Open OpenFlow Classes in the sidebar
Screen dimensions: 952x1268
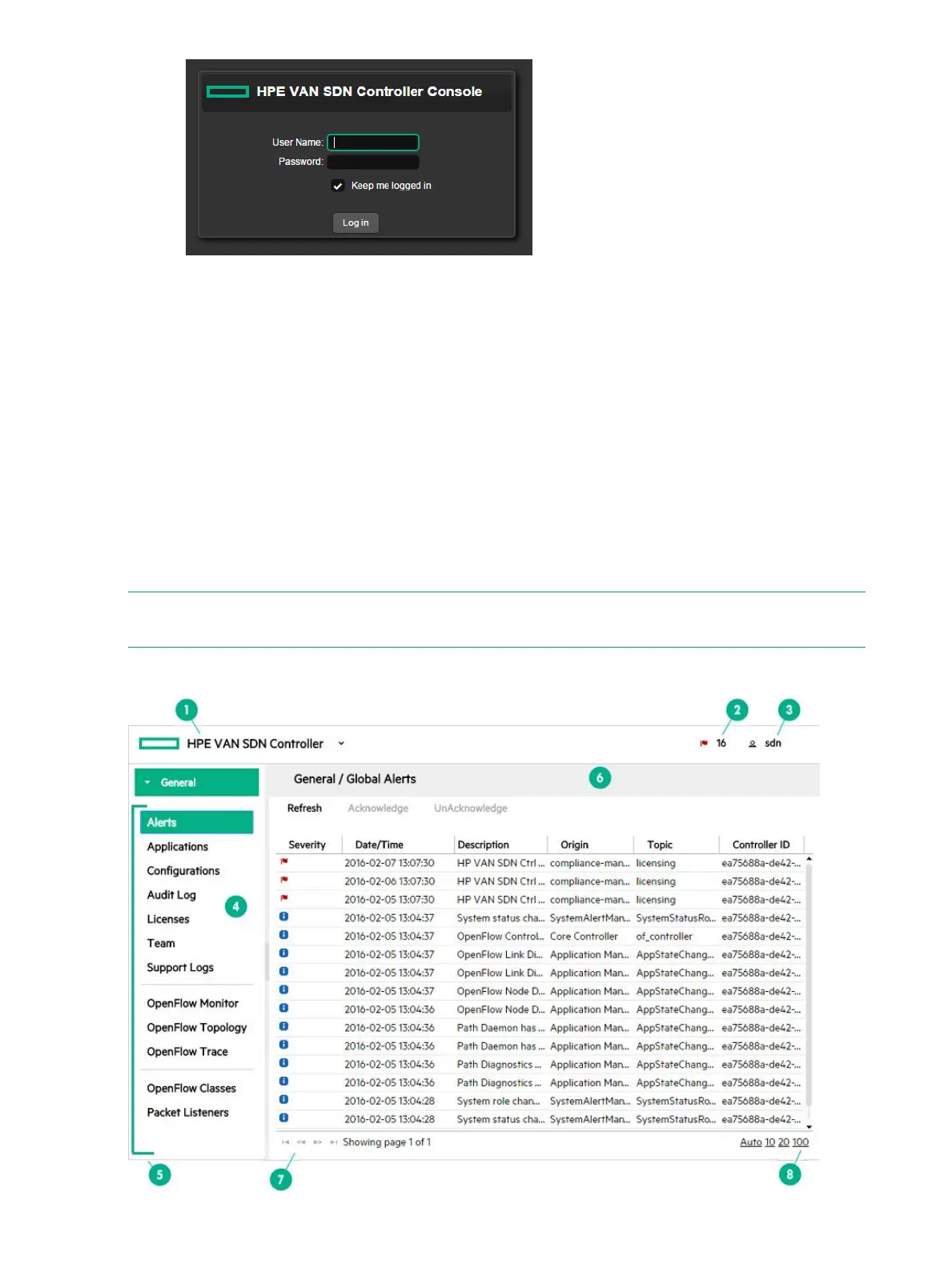[191, 1088]
